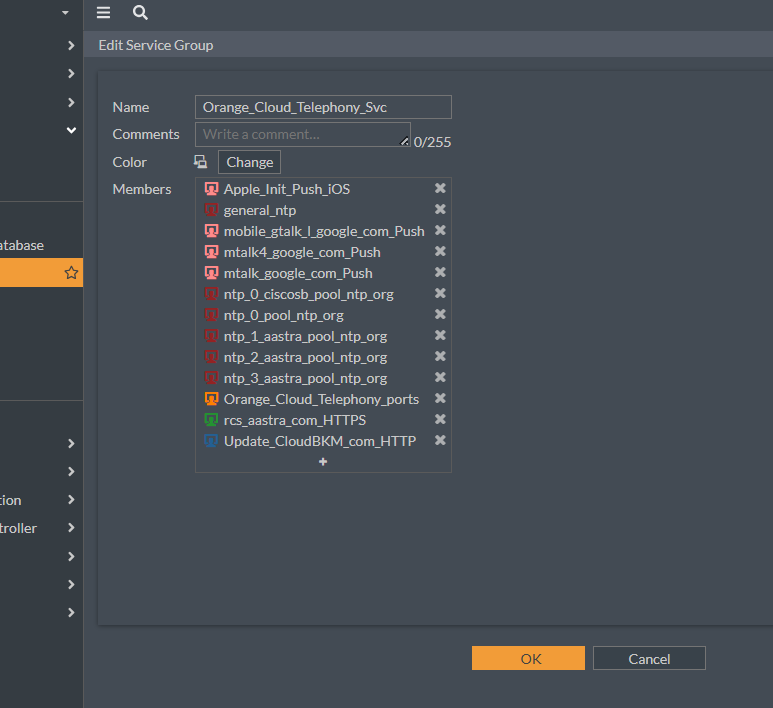Click the blue Update_CloudBKM_com_HTTP service icon
This screenshot has height=708, width=773.
coord(211,440)
